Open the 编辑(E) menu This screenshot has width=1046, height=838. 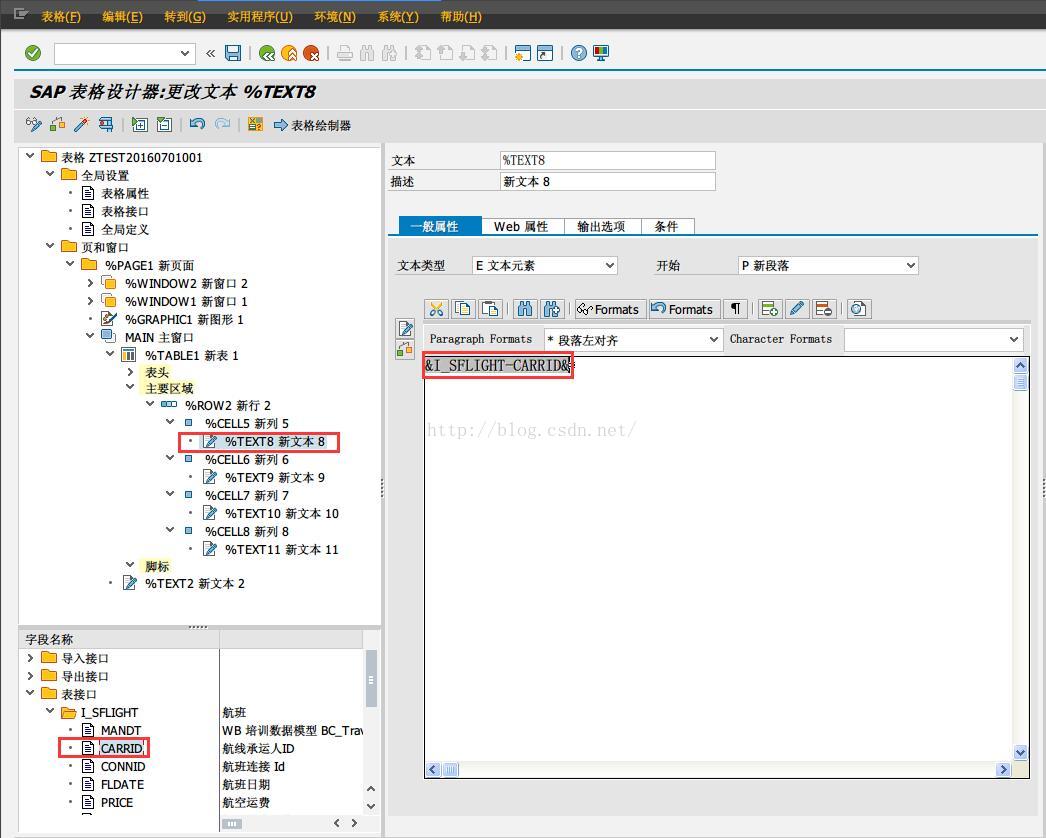pos(122,17)
